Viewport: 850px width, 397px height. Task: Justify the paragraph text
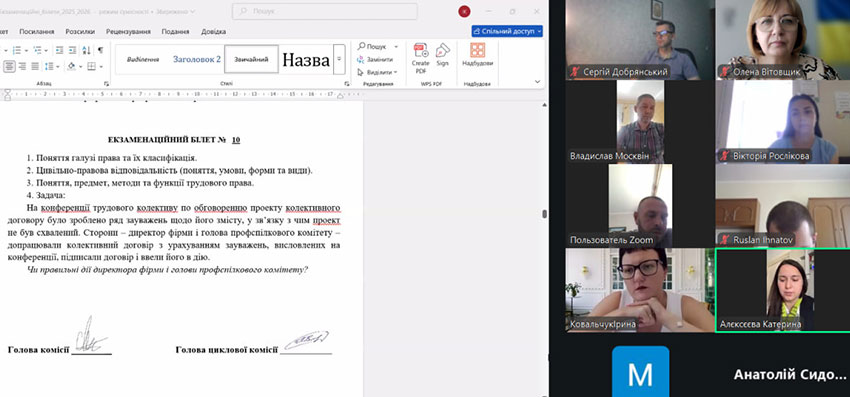point(35,66)
